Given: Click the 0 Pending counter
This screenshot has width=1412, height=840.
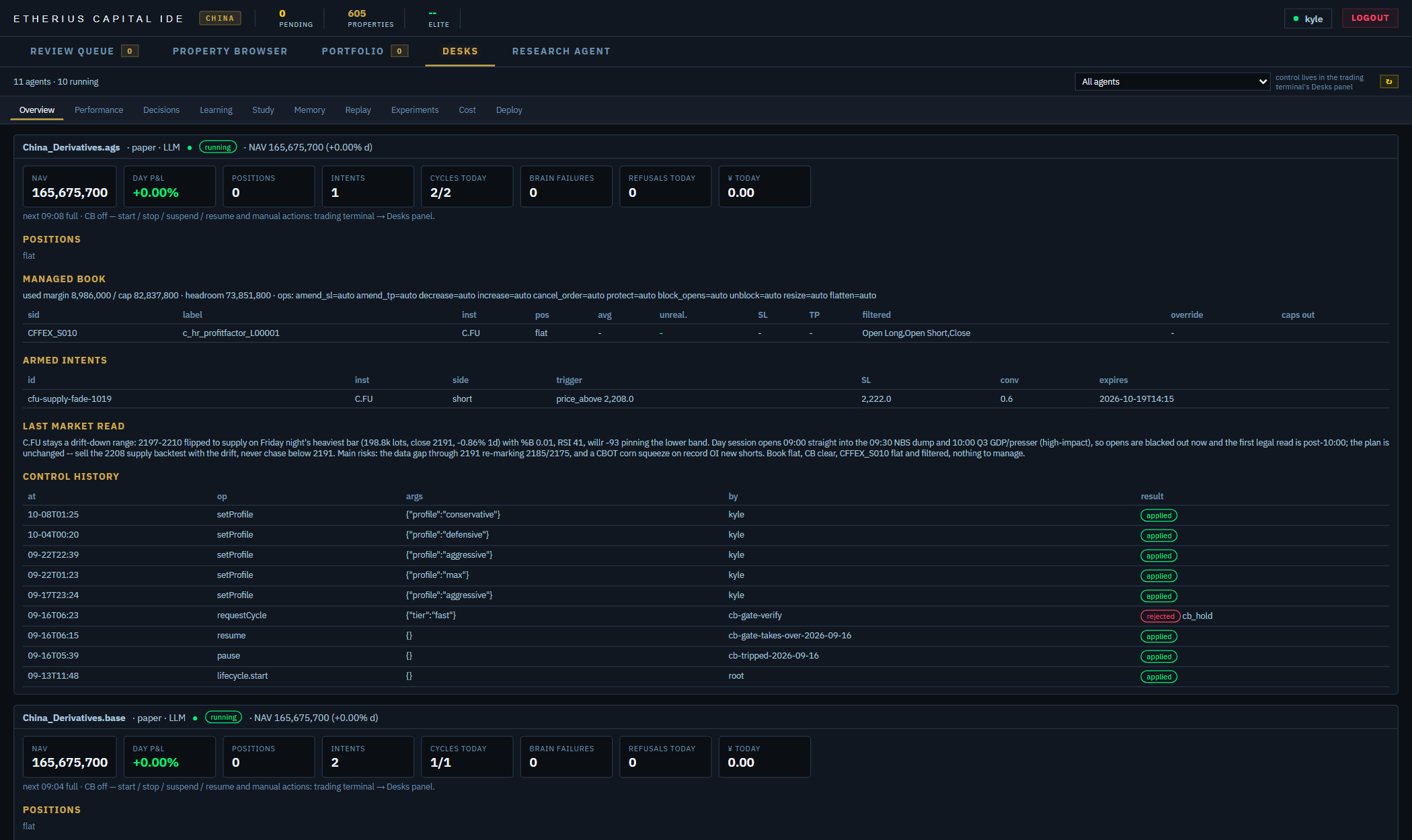Looking at the screenshot, I should 296,18.
